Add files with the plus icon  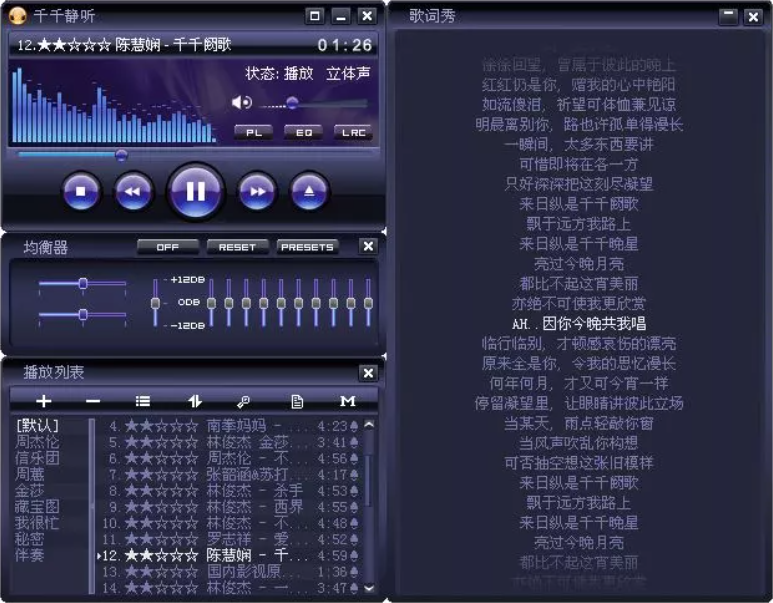point(43,401)
